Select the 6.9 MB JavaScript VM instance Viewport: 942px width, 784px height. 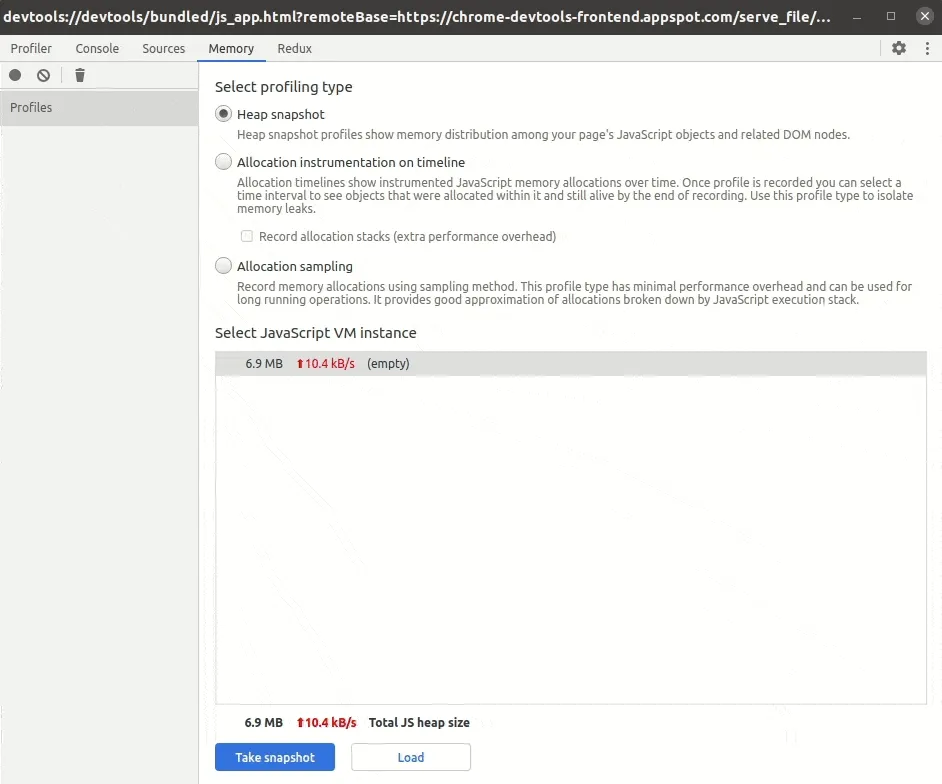570,363
